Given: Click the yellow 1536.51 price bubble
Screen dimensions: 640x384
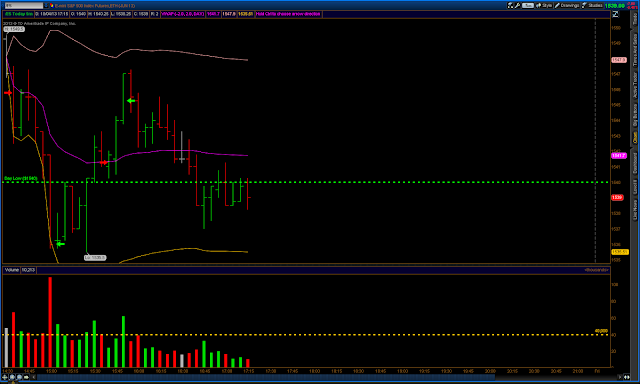Looking at the screenshot, I should 620,252.
